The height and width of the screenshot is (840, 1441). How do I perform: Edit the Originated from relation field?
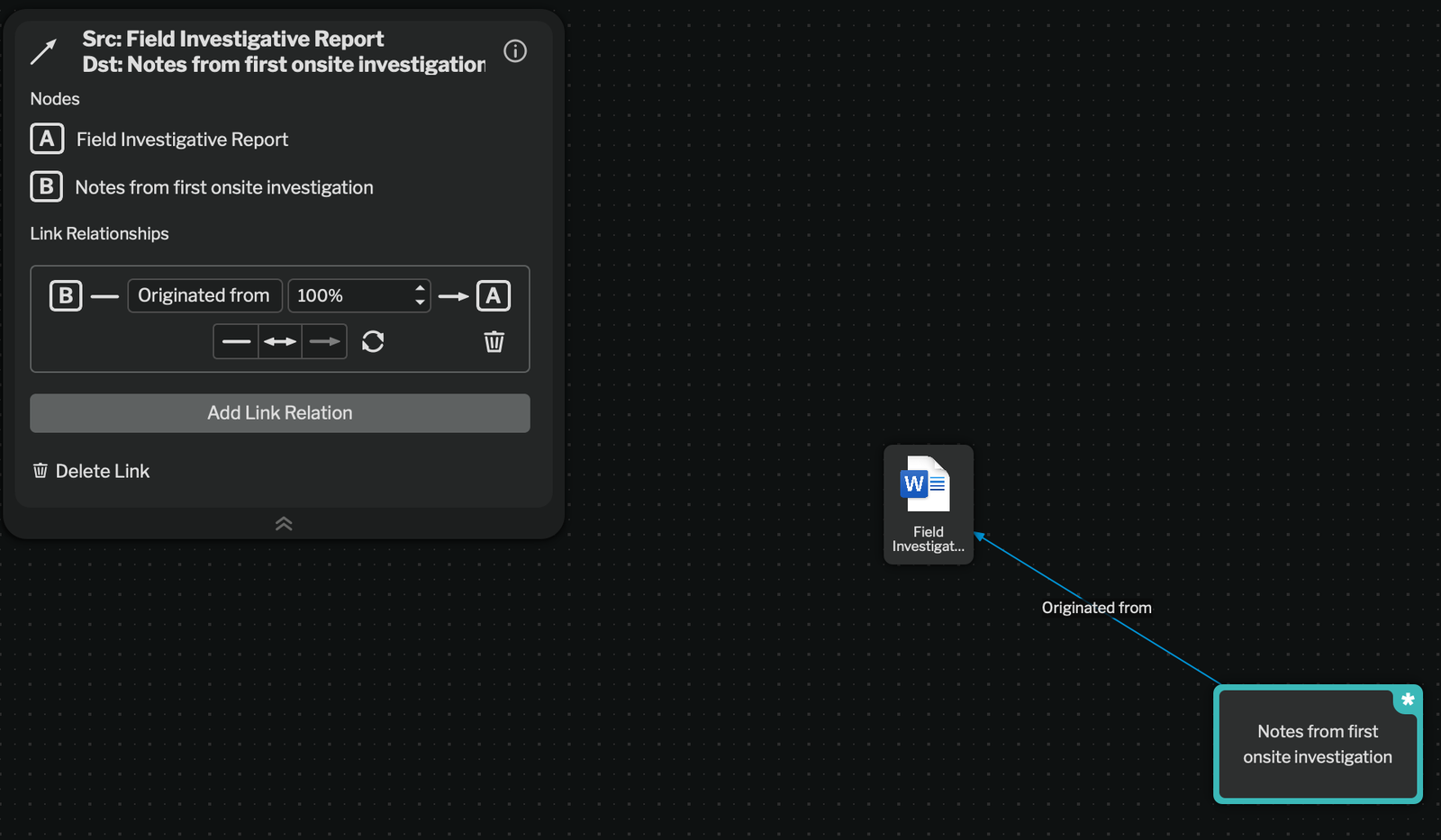click(x=204, y=295)
